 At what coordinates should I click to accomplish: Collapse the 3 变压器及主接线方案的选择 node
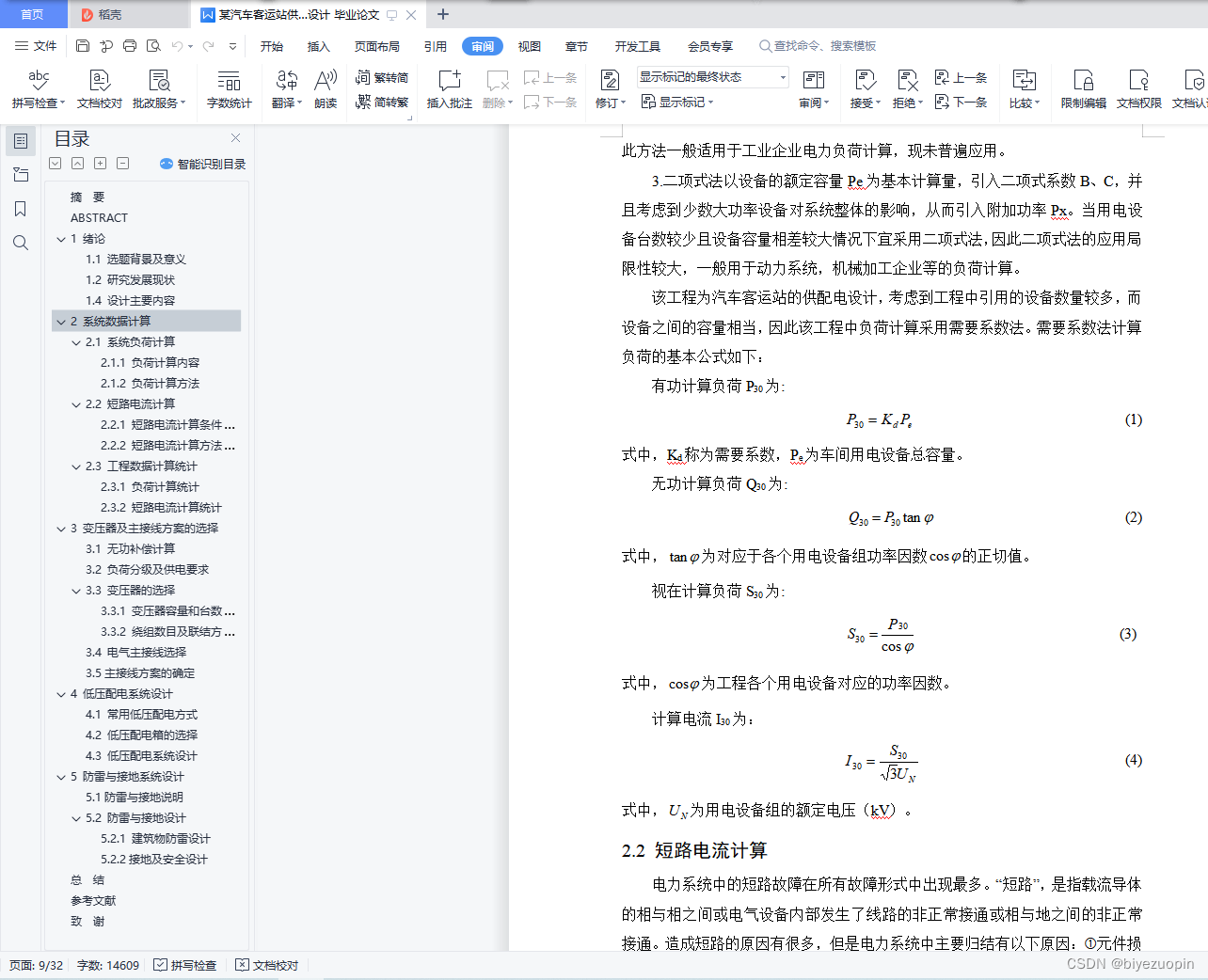[61, 529]
